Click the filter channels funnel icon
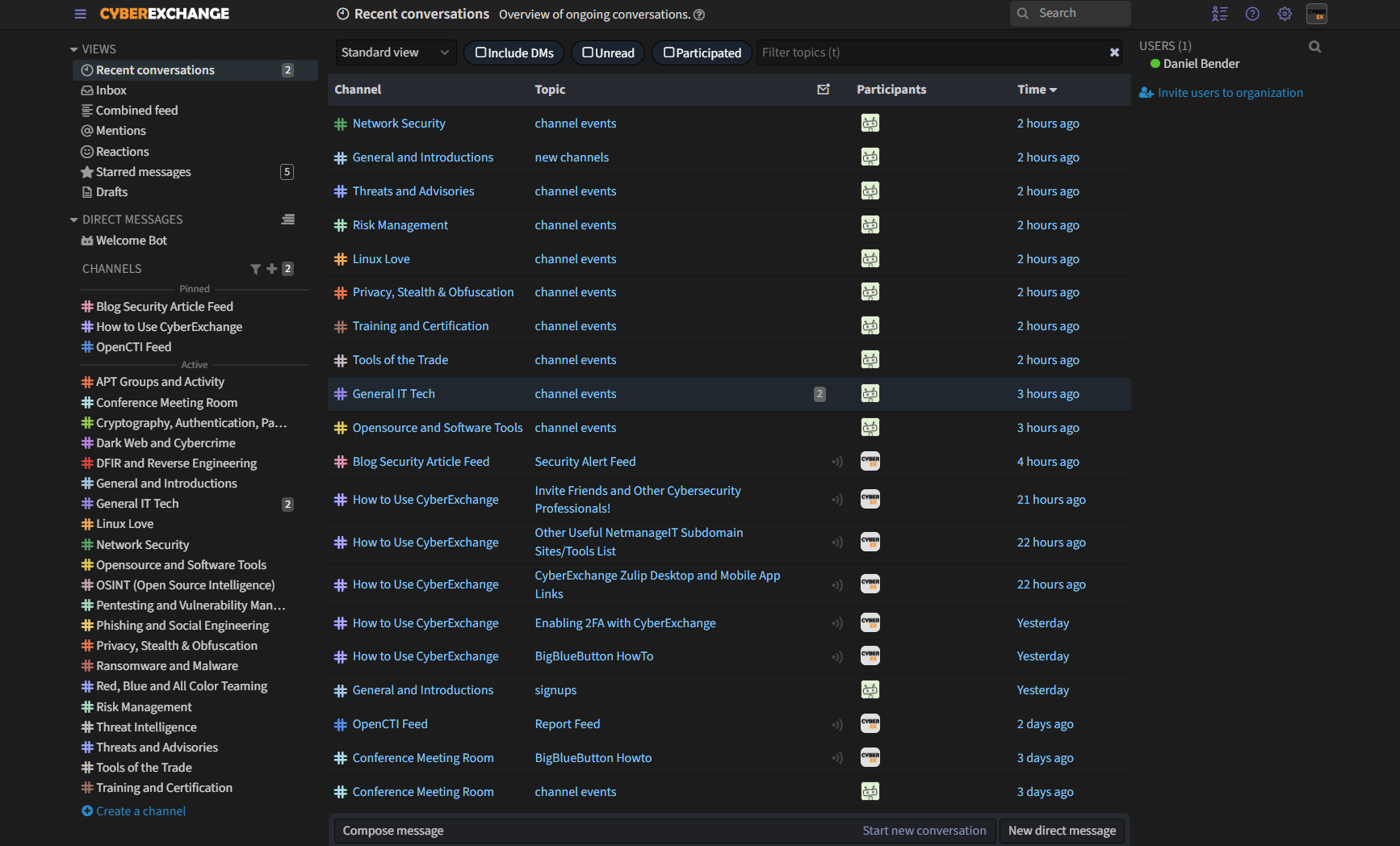Viewport: 1400px width, 846px height. (x=255, y=269)
